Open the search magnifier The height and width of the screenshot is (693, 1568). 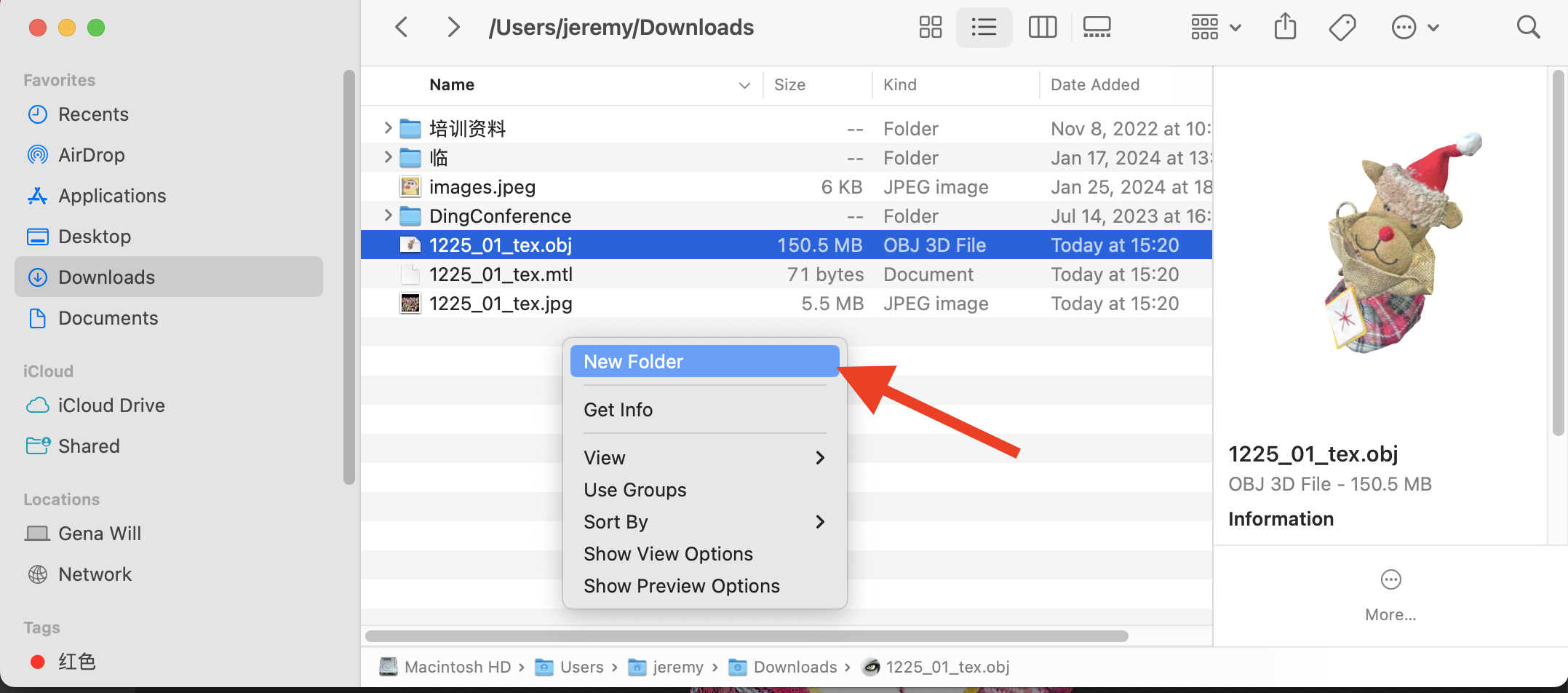point(1528,28)
